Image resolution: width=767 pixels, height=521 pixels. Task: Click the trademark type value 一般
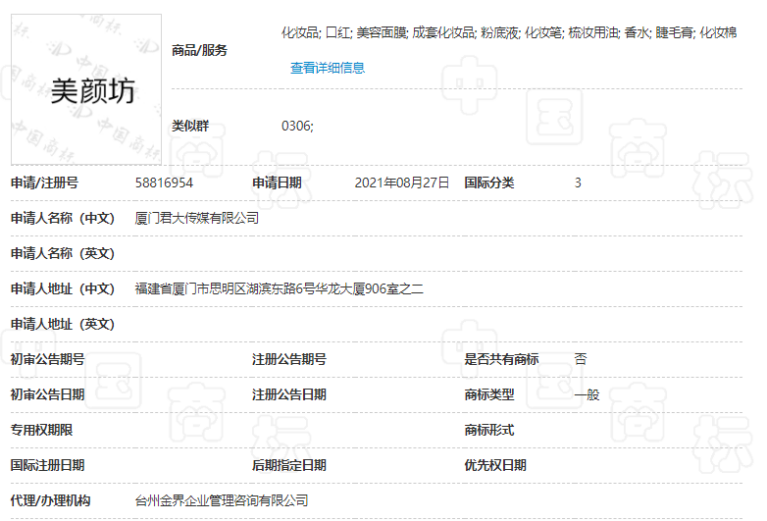point(587,395)
